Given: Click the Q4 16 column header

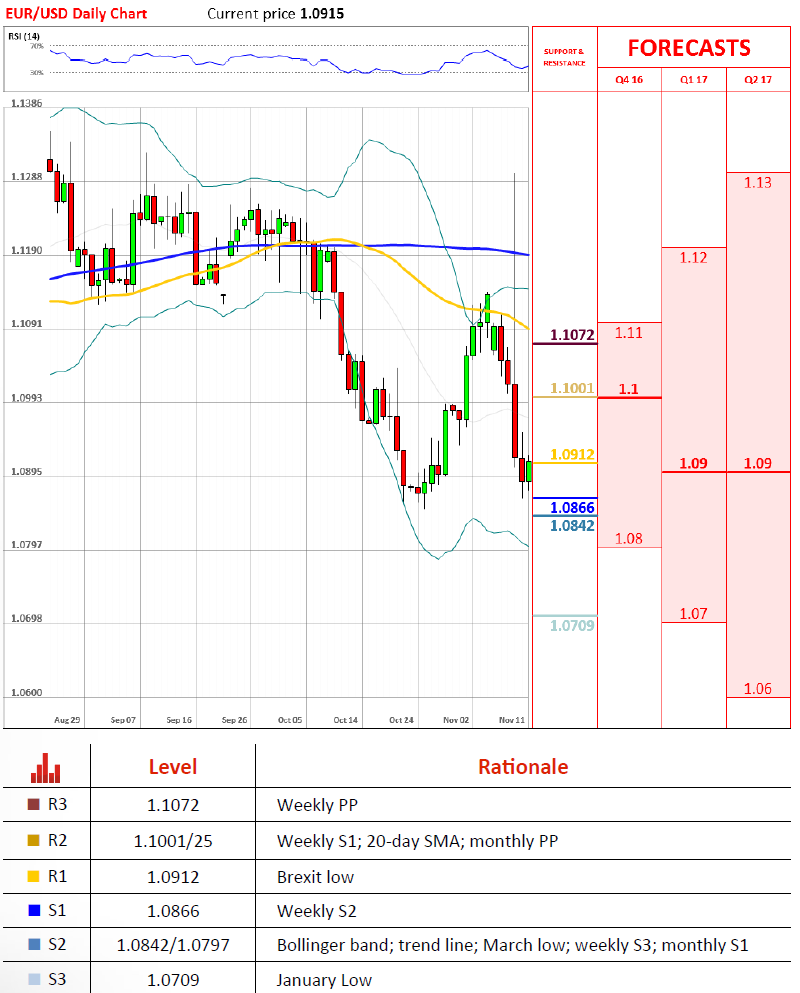Looking at the screenshot, I should click(629, 80).
